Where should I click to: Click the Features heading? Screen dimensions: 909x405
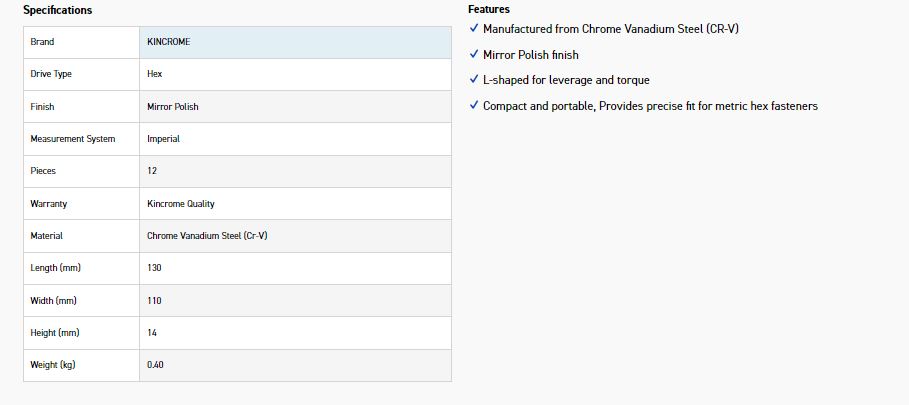(x=489, y=9)
